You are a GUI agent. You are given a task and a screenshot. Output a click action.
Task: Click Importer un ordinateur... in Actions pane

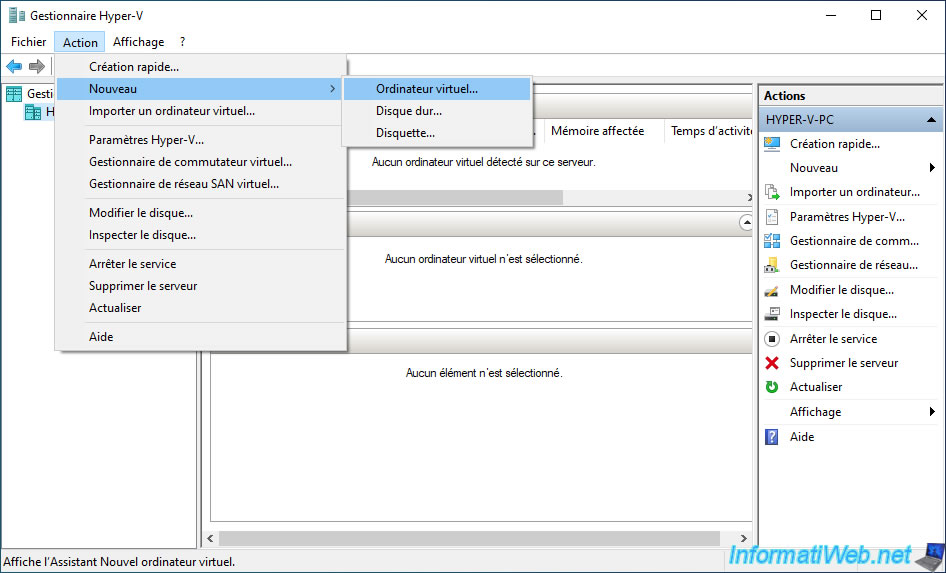point(855,192)
